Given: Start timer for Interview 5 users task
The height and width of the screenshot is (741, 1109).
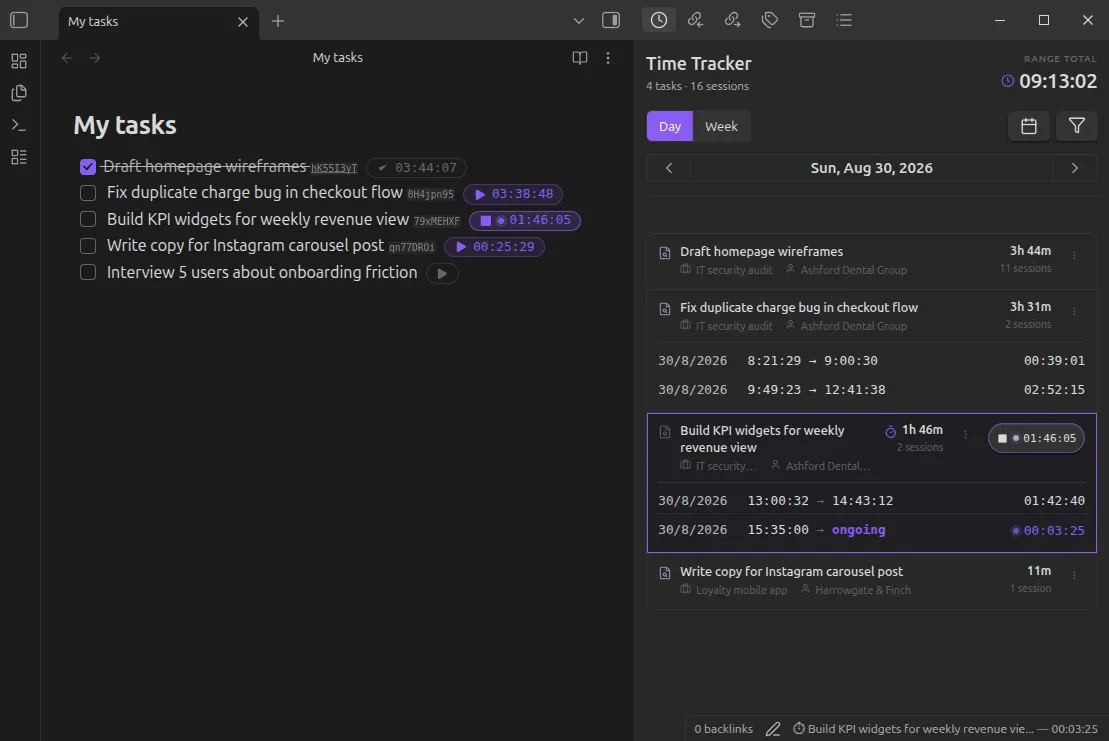Looking at the screenshot, I should 442,274.
